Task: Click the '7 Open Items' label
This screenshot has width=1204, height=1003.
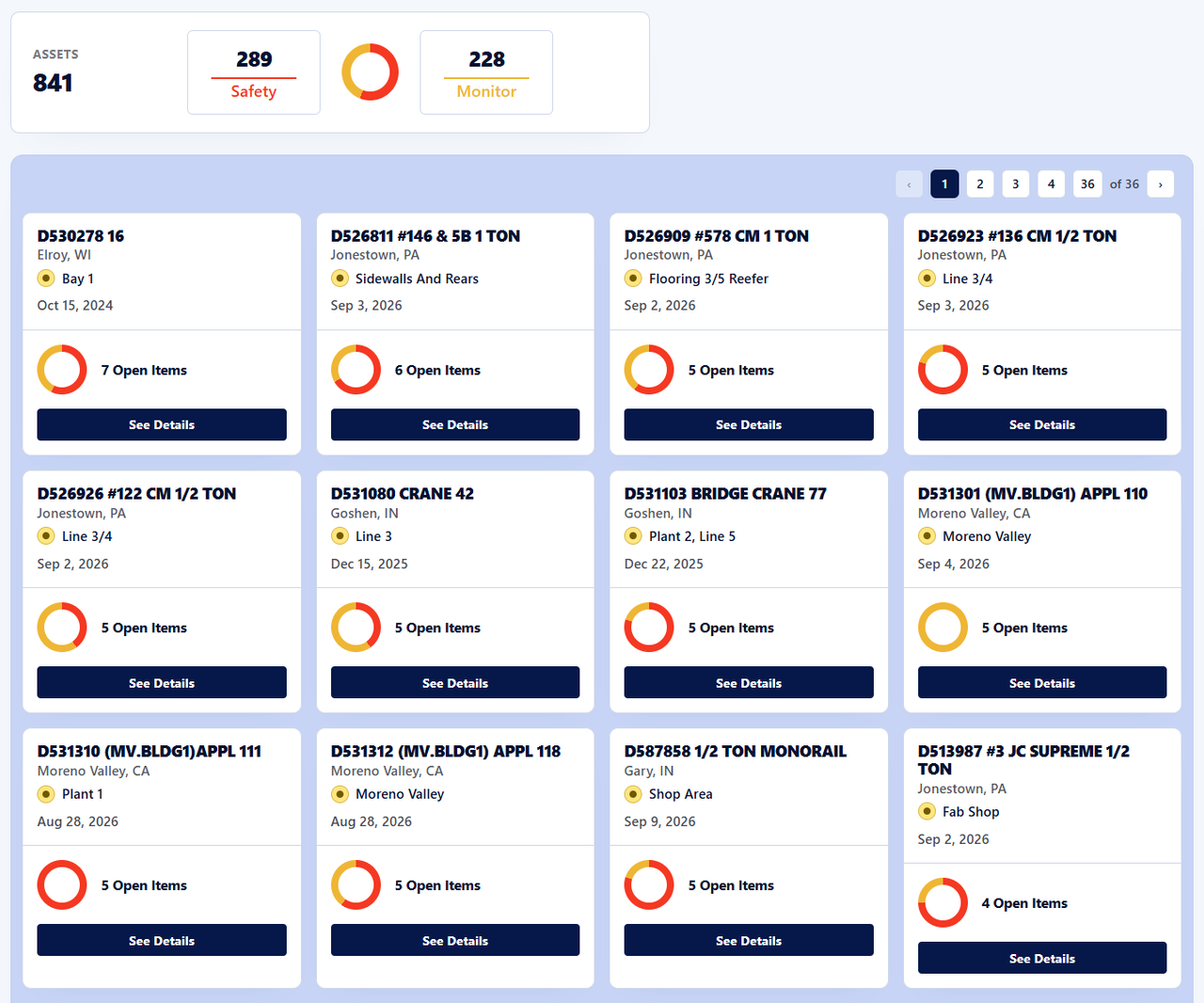Action: (144, 370)
